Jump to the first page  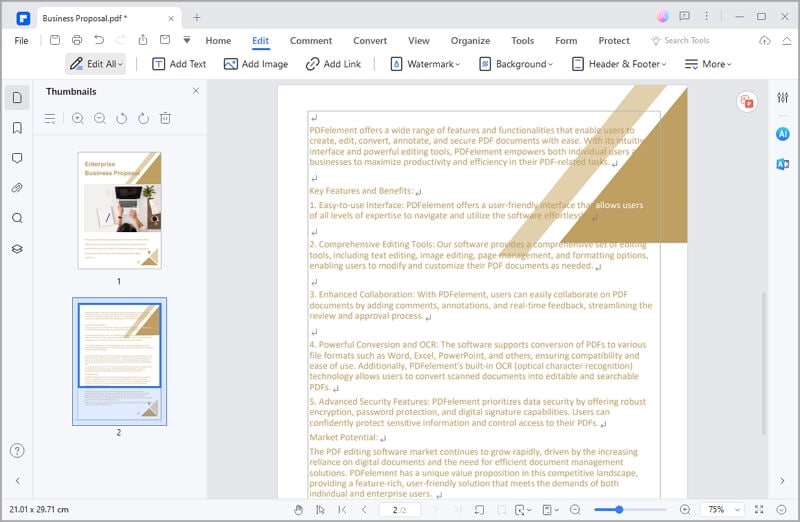[x=342, y=509]
